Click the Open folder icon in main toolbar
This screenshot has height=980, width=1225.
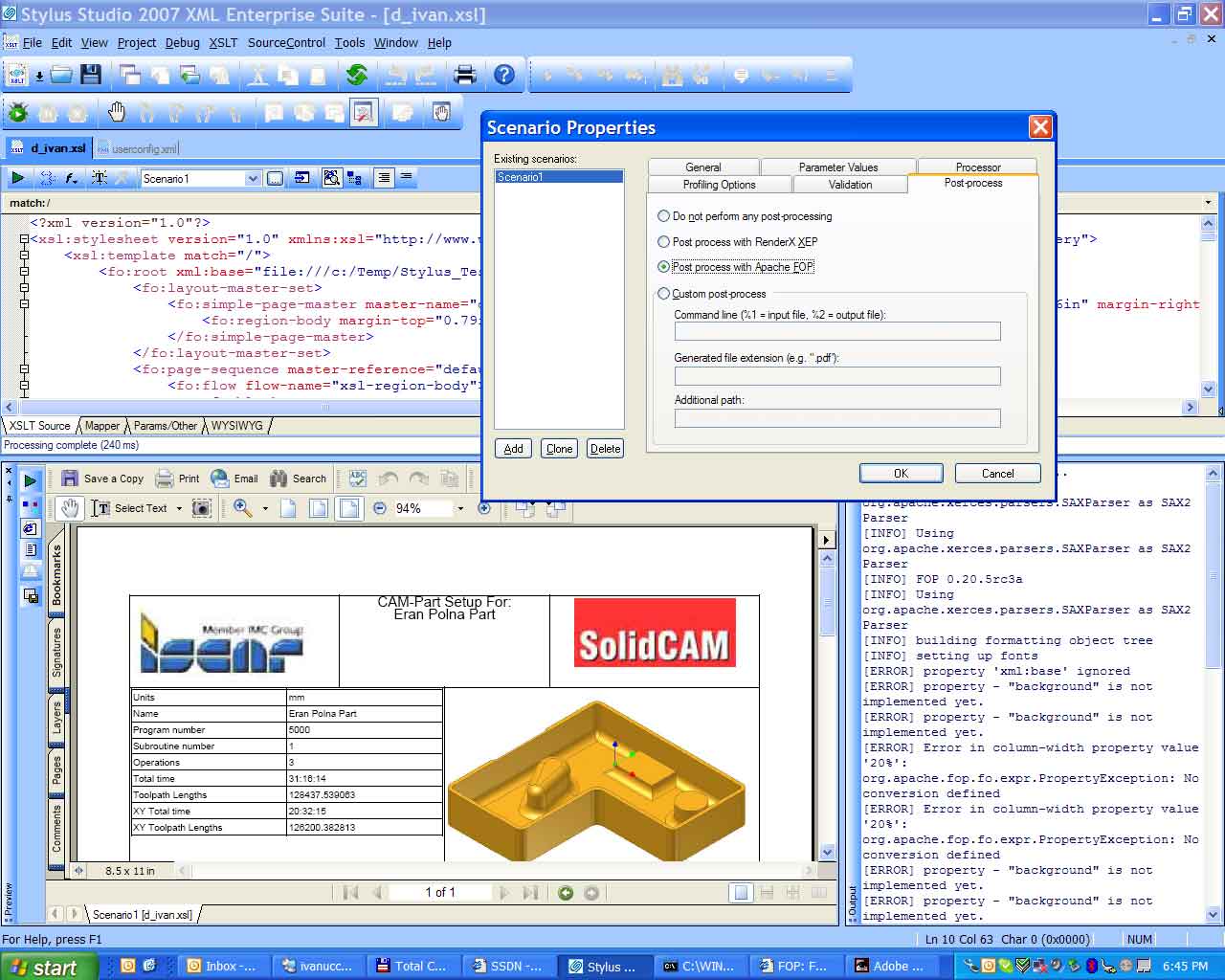point(62,75)
